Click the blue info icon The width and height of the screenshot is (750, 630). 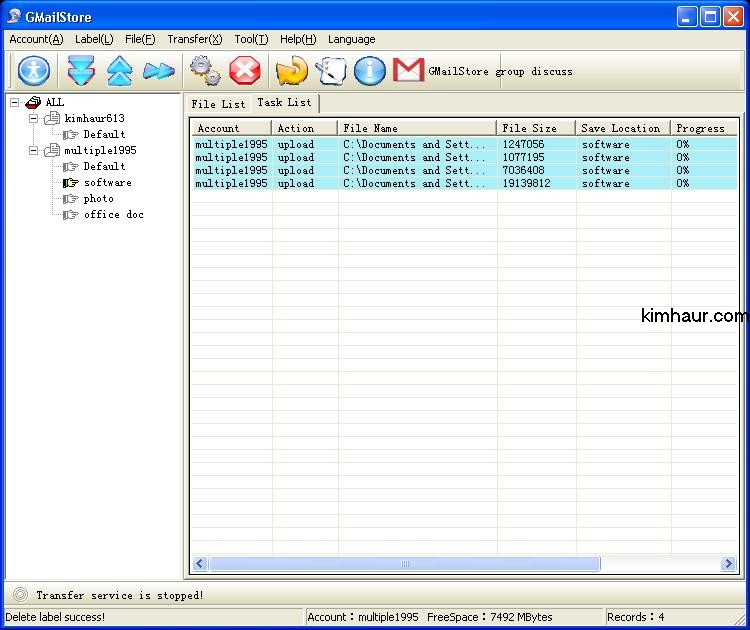(x=369, y=71)
